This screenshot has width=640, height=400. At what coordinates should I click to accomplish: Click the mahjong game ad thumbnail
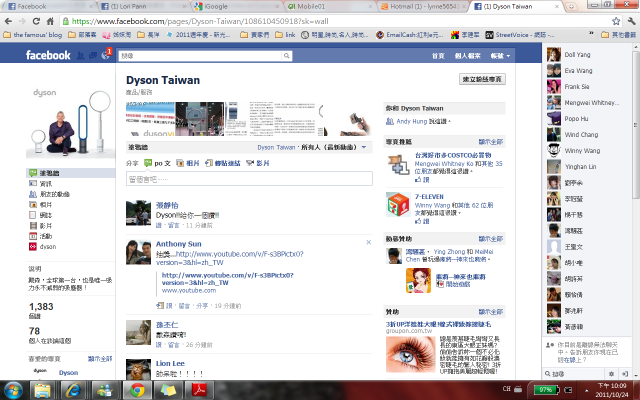418,280
